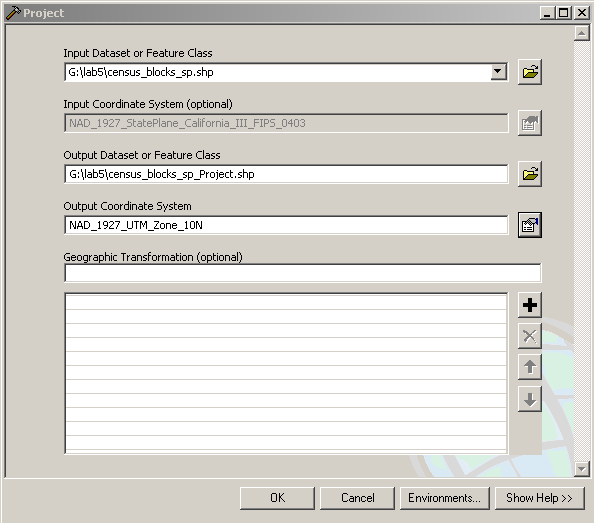Browse for input dataset with folder icon

(x=530, y=72)
